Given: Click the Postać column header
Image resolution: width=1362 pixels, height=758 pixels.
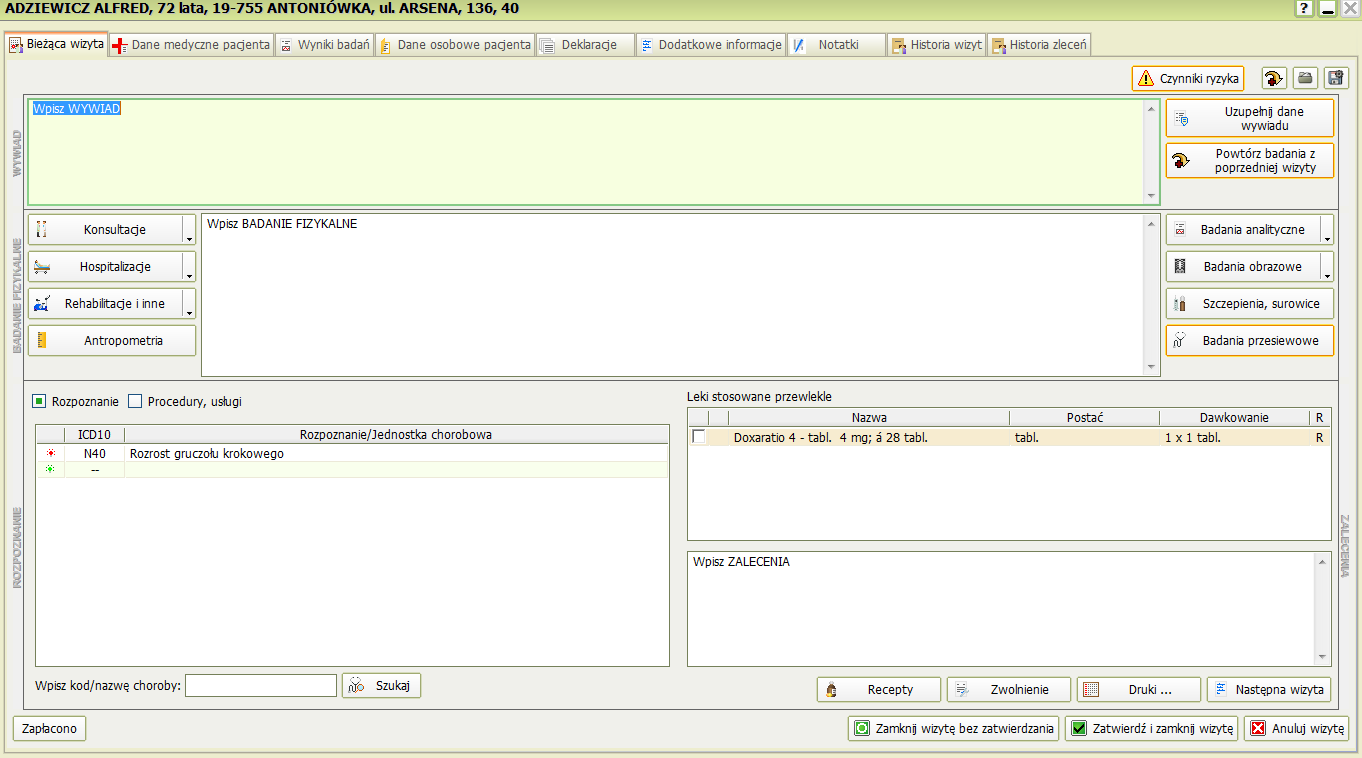Looking at the screenshot, I should click(x=1085, y=418).
